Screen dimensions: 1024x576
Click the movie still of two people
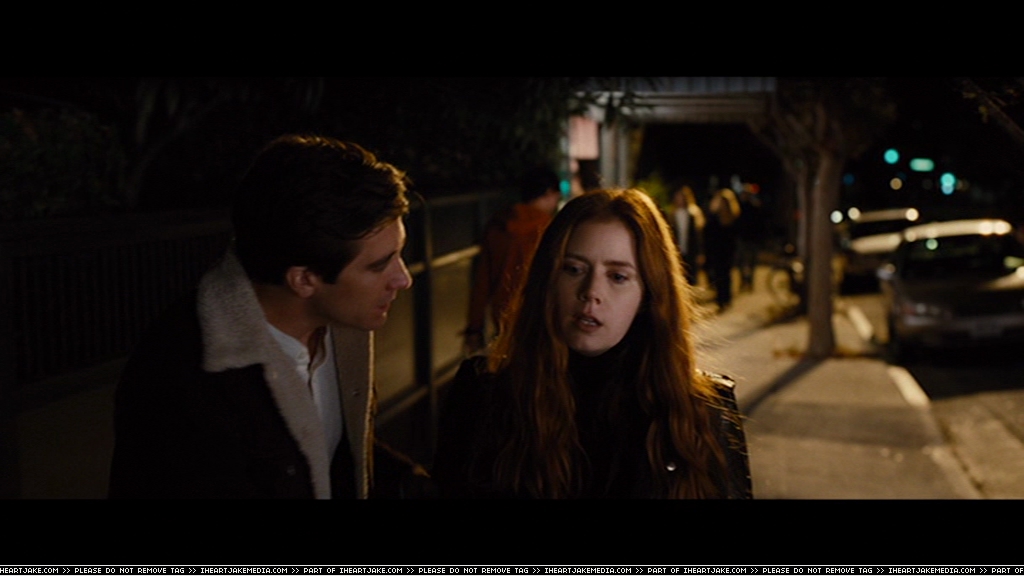tap(512, 288)
